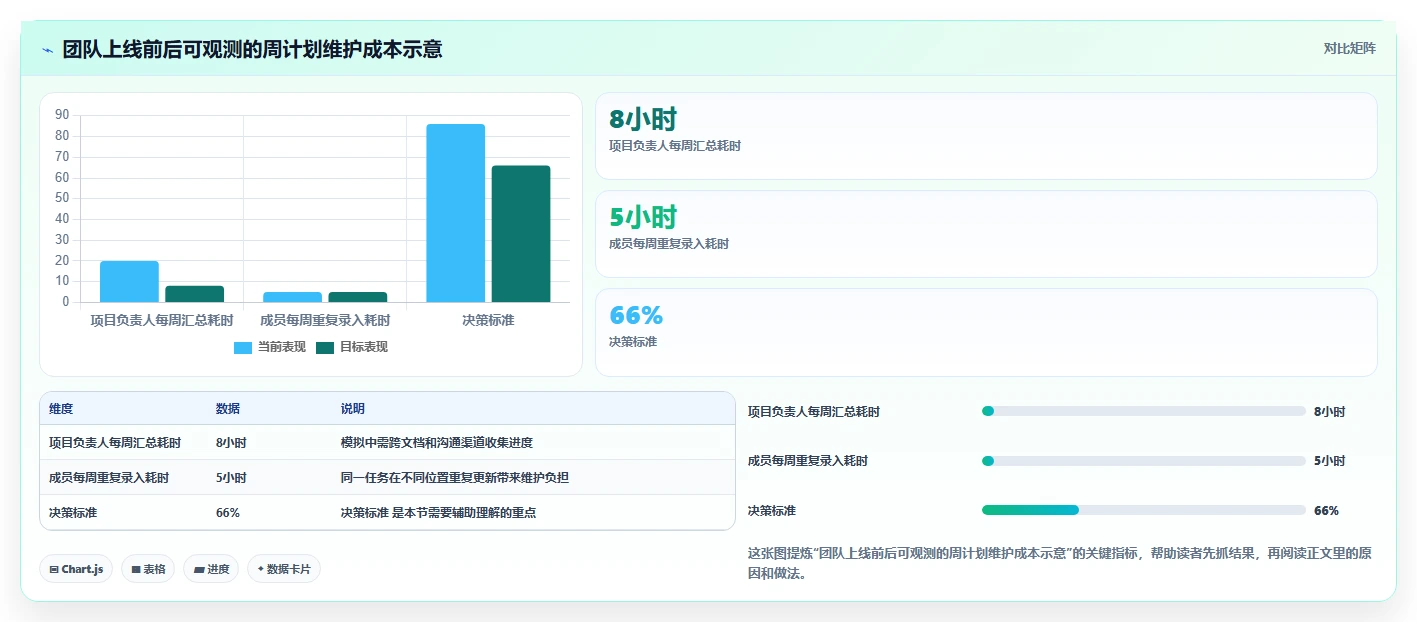Click progress label 成员每周重复录入耗时
1417x622 pixels.
point(808,461)
